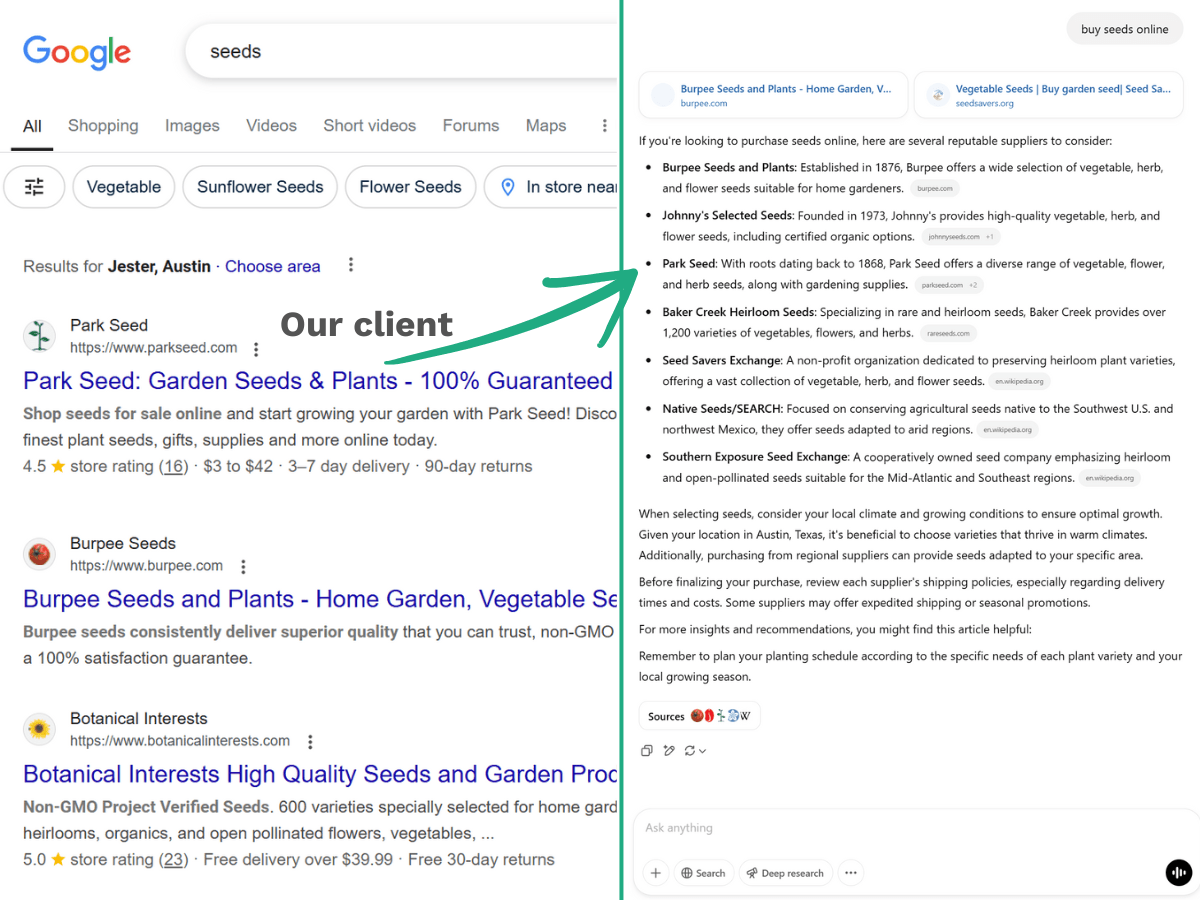Viewport: 1200px width, 900px height.
Task: Click the Baker Creek Heirloom Seeds bold text
Action: point(738,312)
